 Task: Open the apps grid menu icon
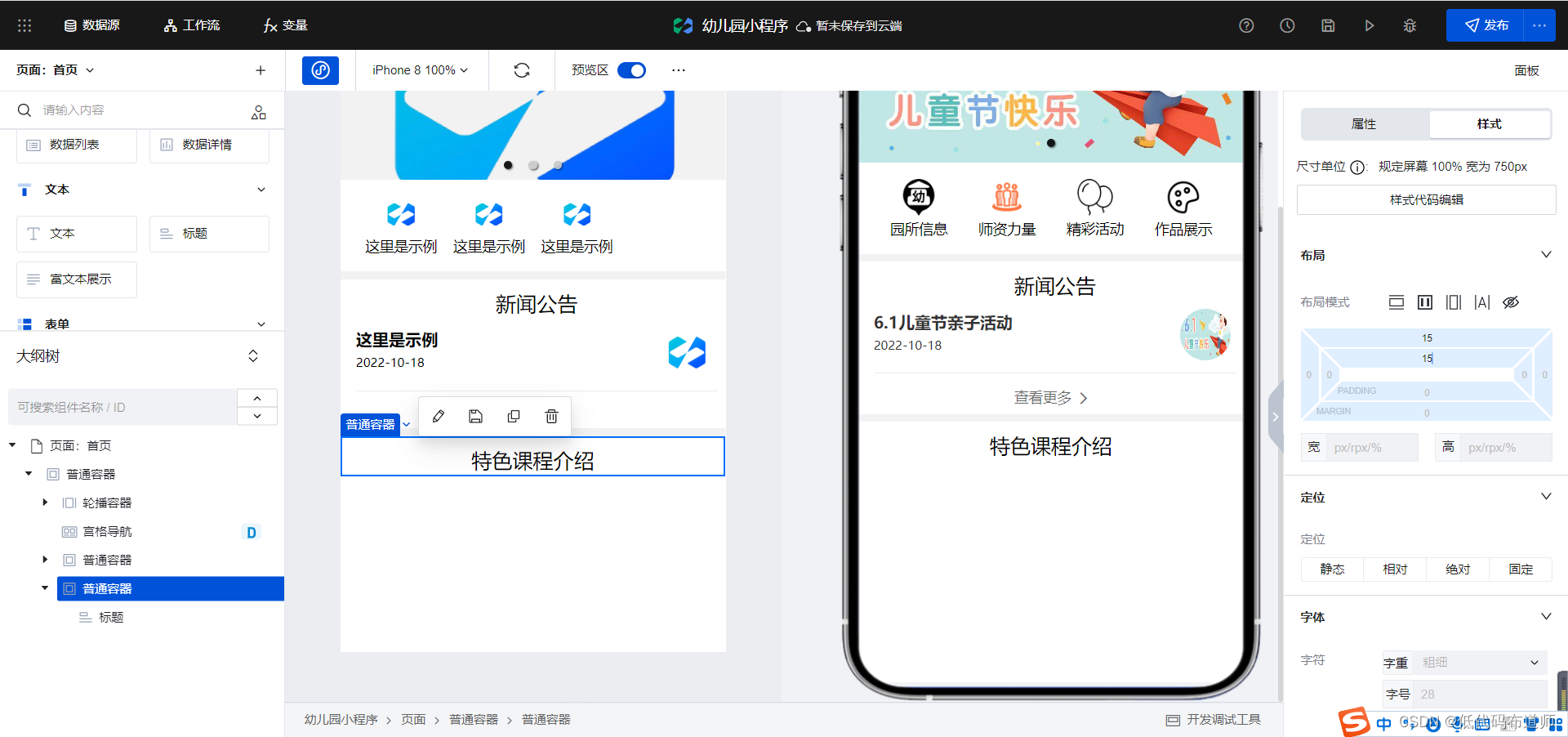point(24,25)
